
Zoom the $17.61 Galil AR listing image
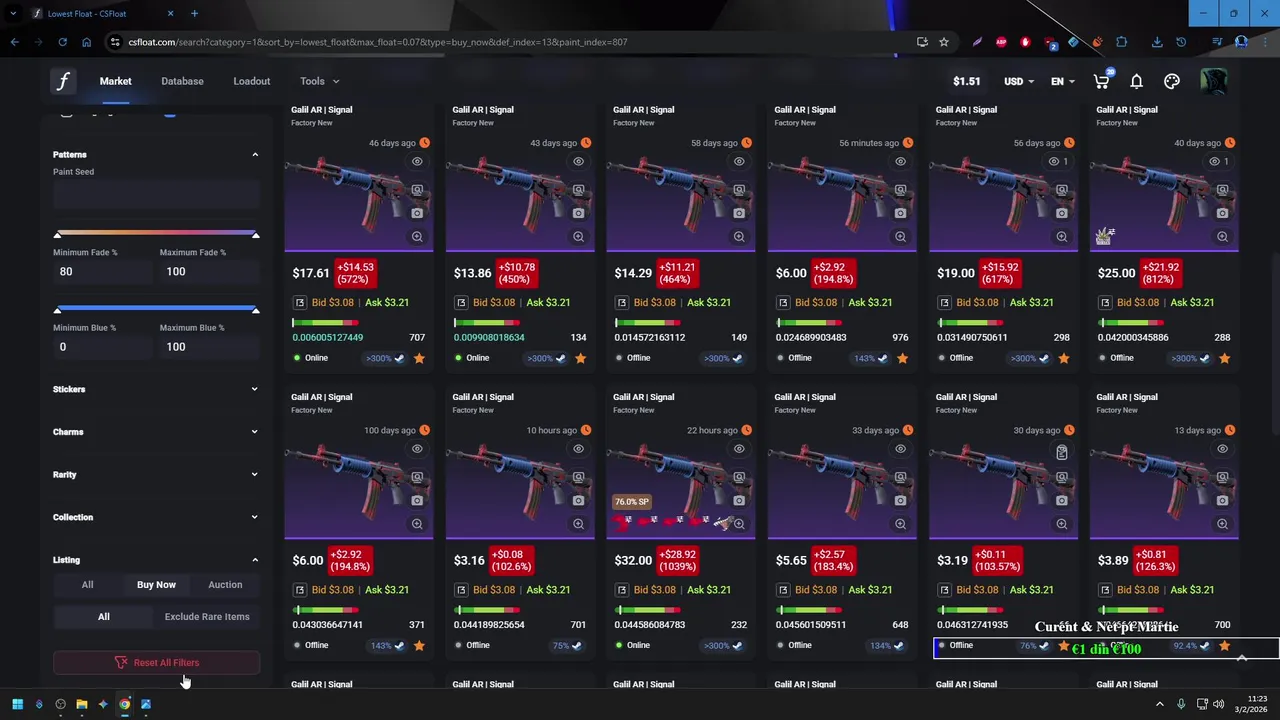pos(417,237)
